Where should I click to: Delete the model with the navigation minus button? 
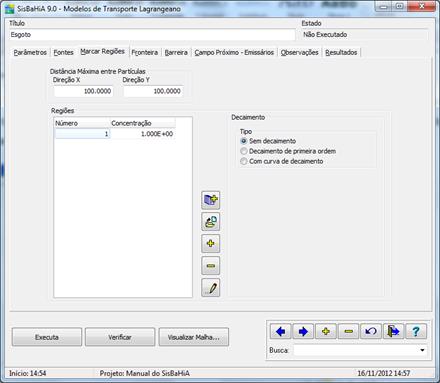(x=348, y=331)
